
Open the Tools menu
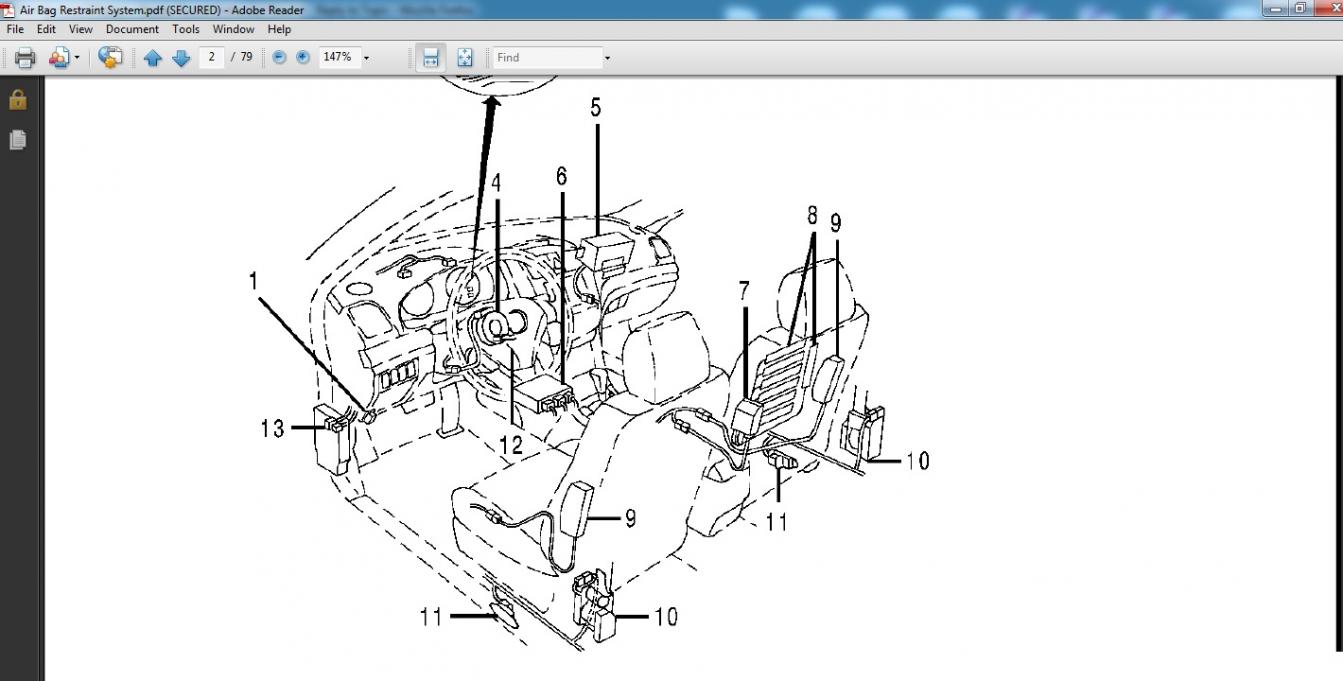coord(186,29)
